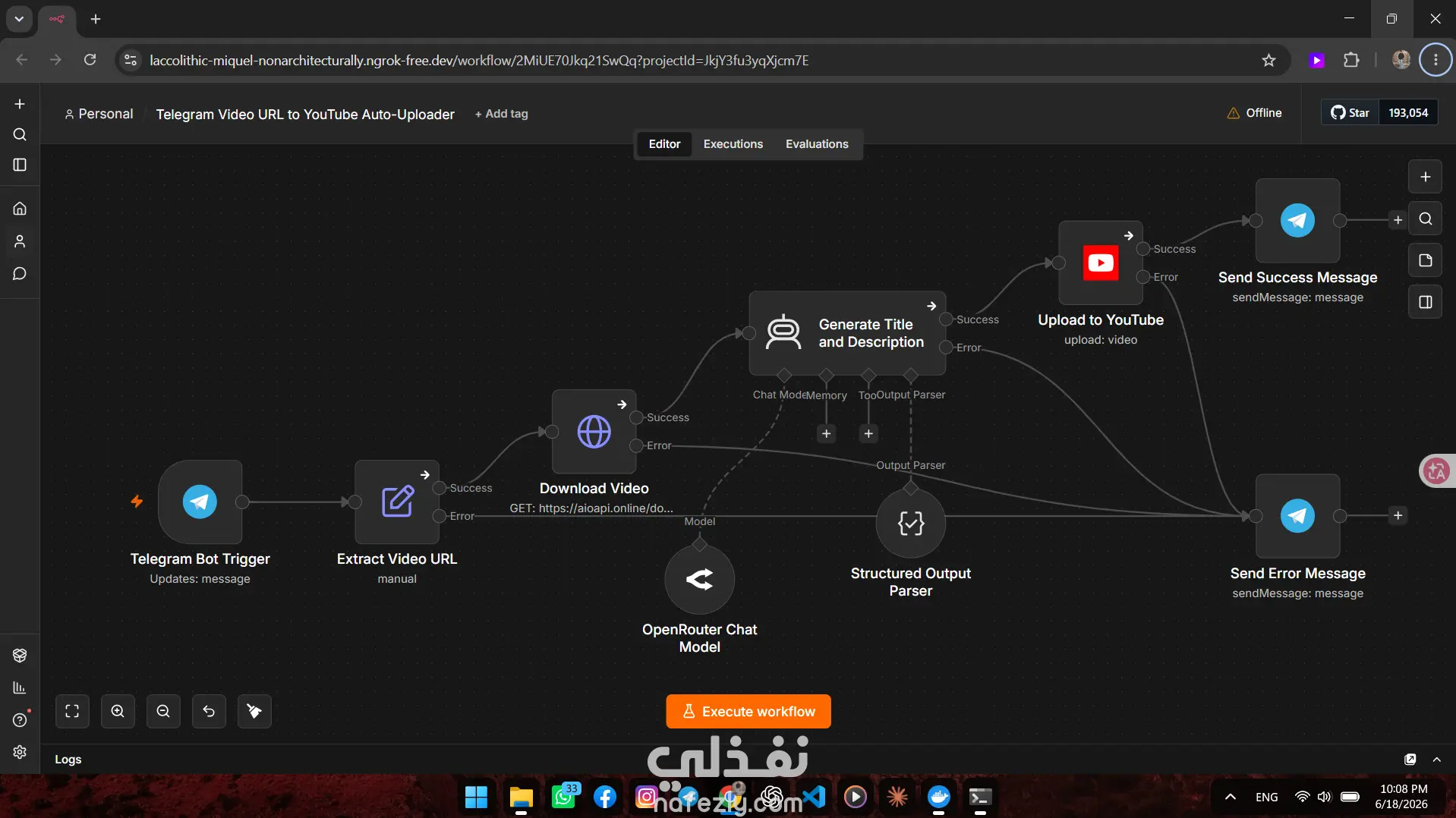The image size is (1456, 818).
Task: Edit the workflow name title
Action: pyautogui.click(x=305, y=114)
